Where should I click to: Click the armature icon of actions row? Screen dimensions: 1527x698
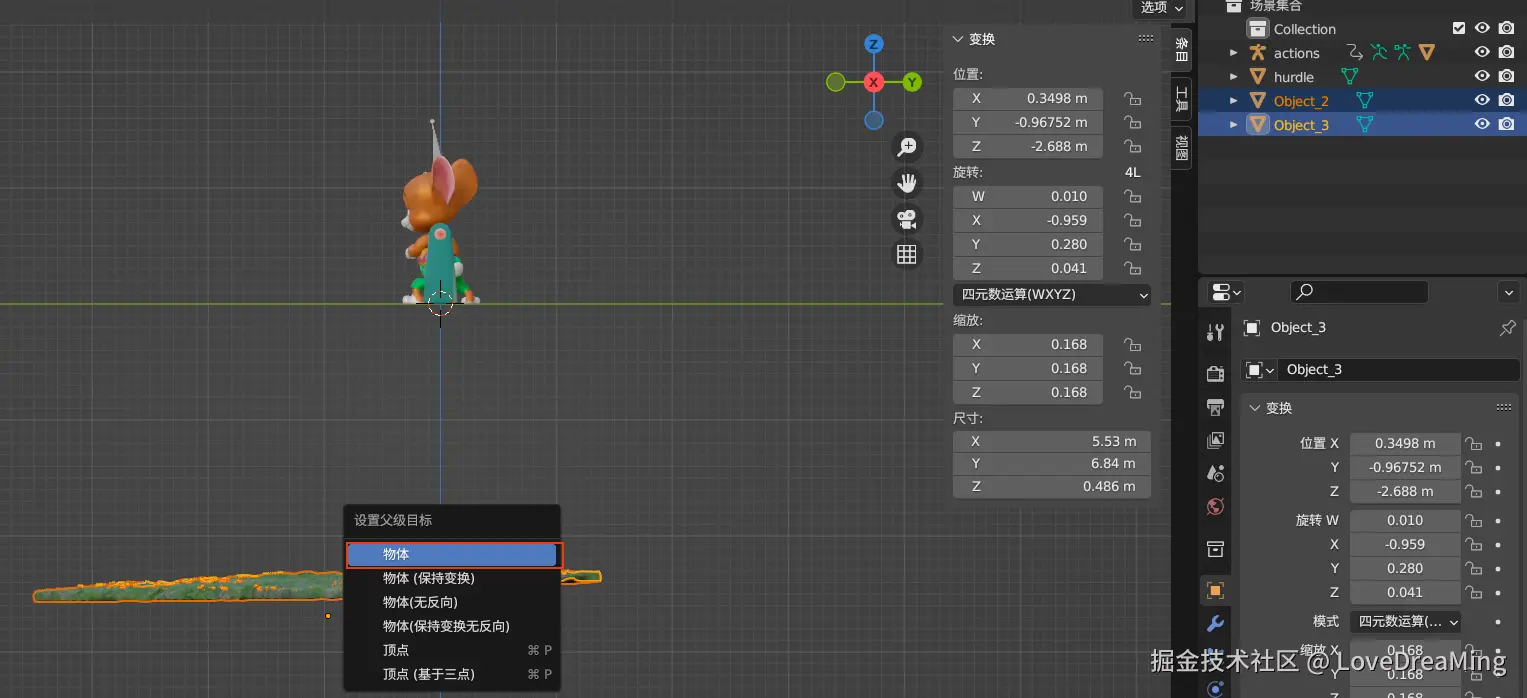[1258, 53]
